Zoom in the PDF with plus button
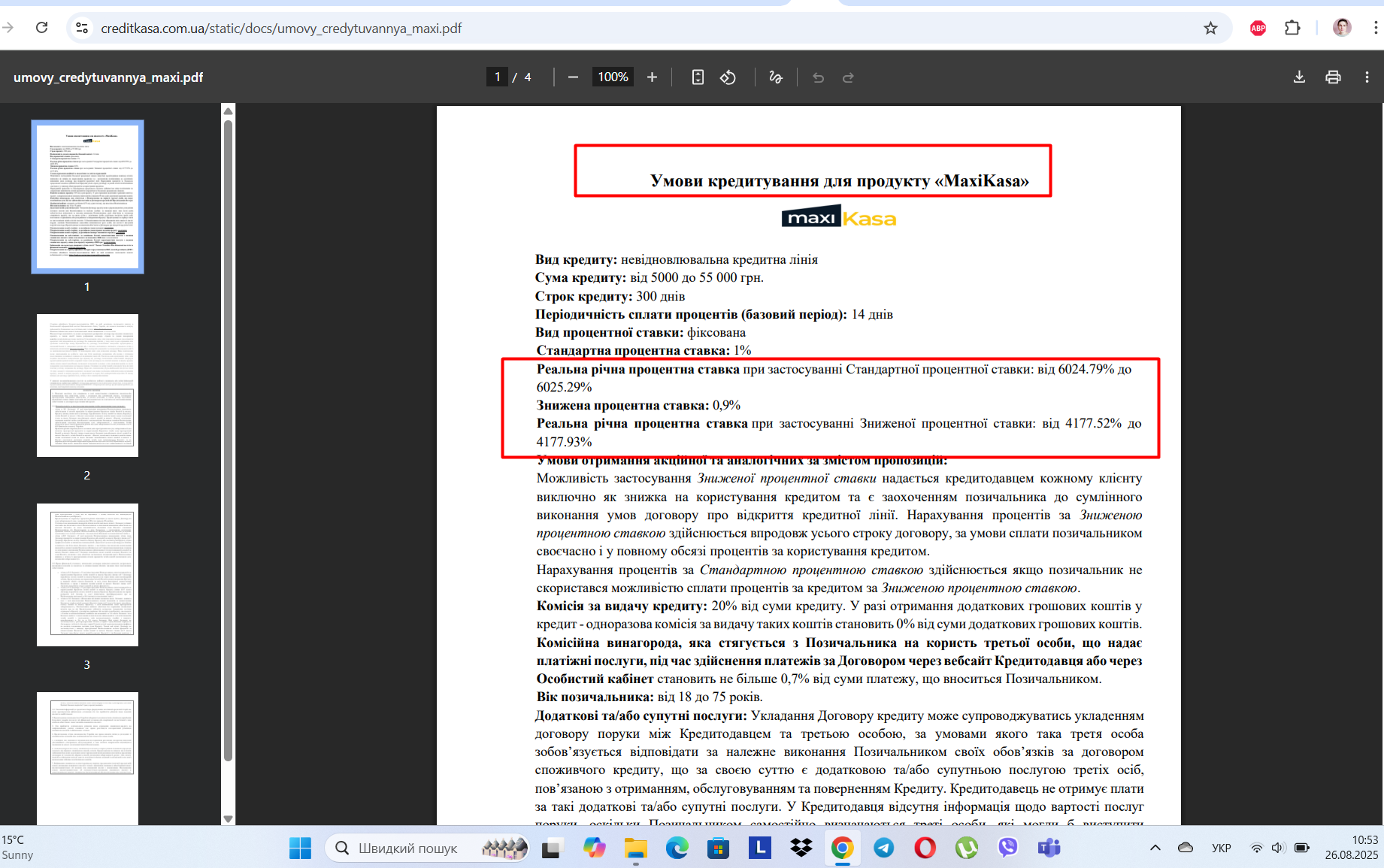This screenshot has height=868, width=1384. (652, 77)
